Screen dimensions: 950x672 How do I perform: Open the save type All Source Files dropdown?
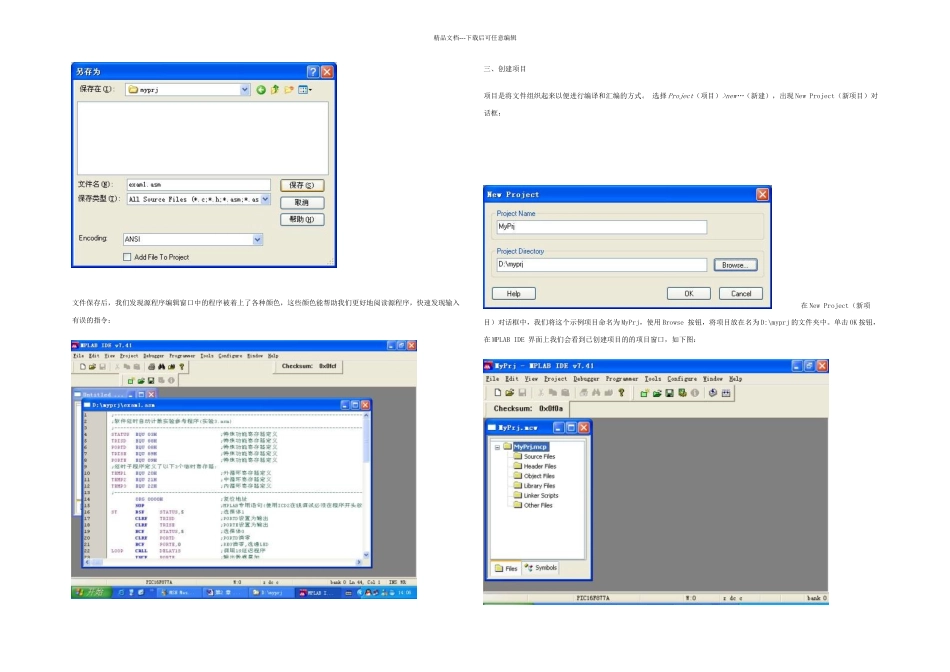(265, 199)
